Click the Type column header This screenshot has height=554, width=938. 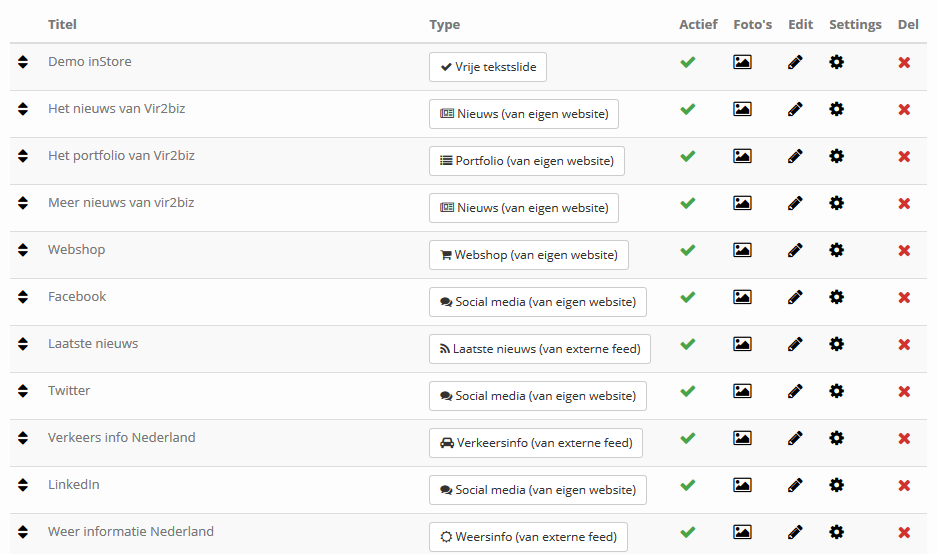444,25
